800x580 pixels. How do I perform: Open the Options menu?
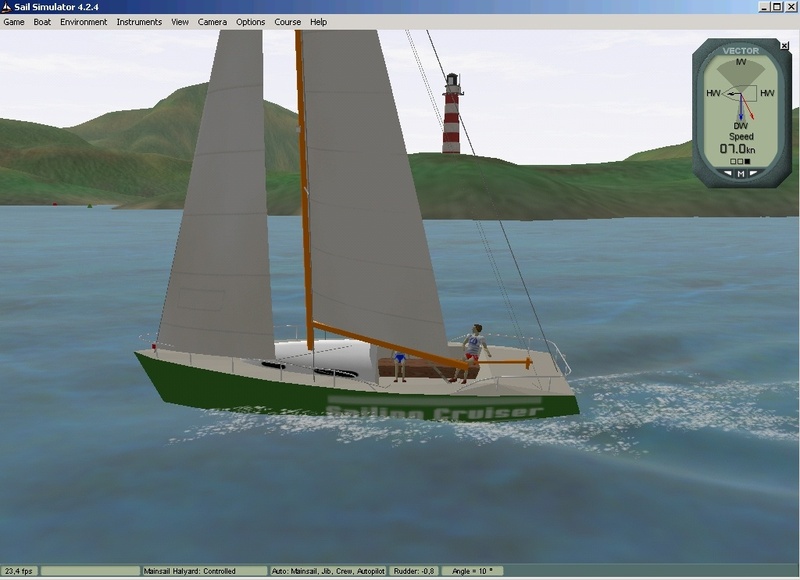coord(251,22)
